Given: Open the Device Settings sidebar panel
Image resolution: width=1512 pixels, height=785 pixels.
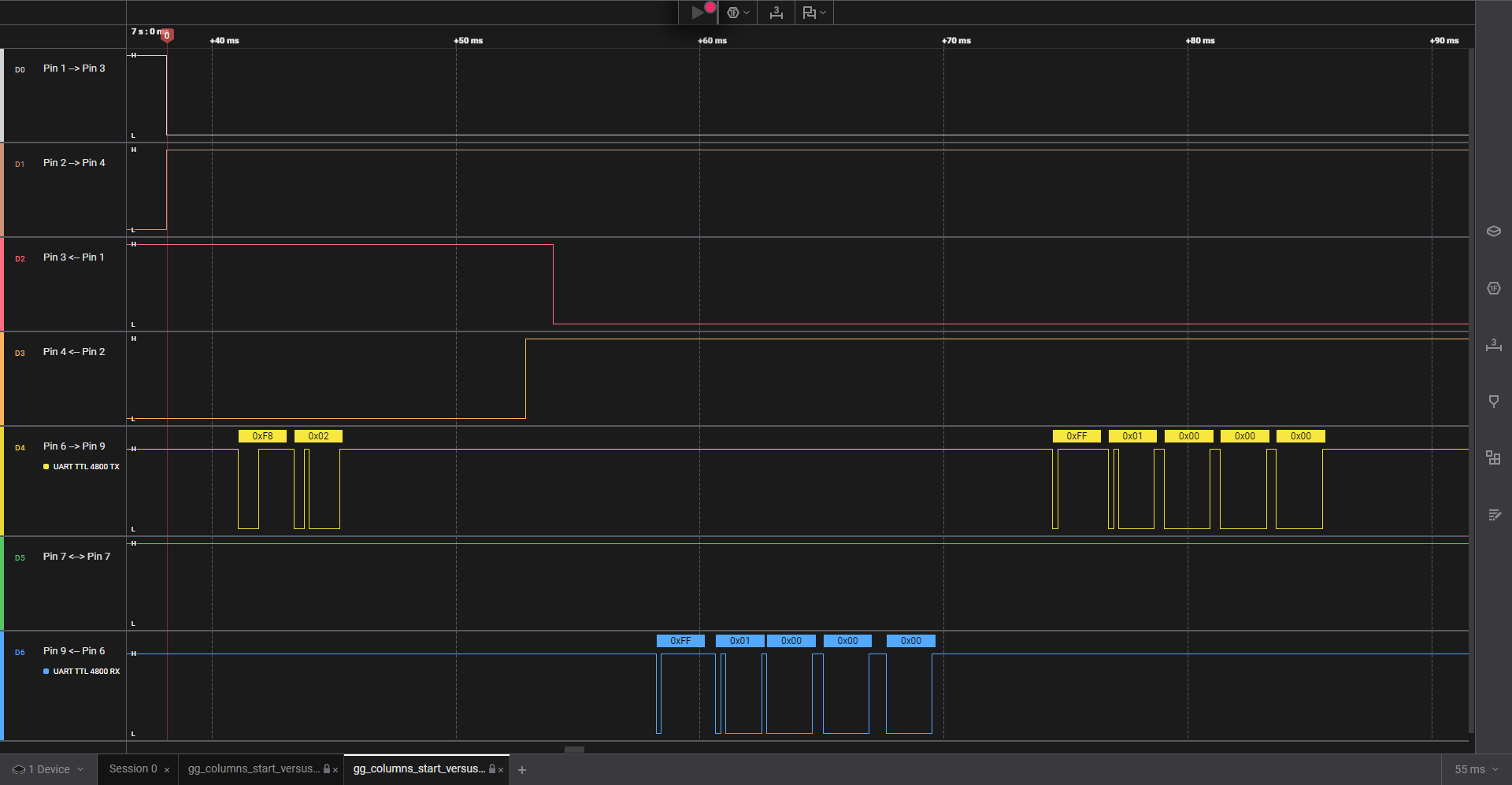Looking at the screenshot, I should pos(1493,231).
